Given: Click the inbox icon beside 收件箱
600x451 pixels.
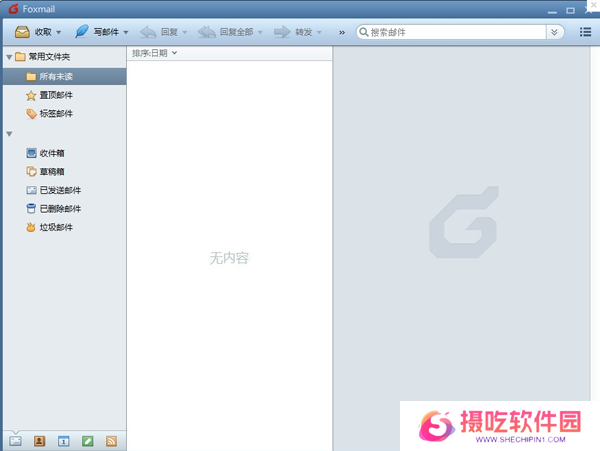Looking at the screenshot, I should [x=31, y=153].
